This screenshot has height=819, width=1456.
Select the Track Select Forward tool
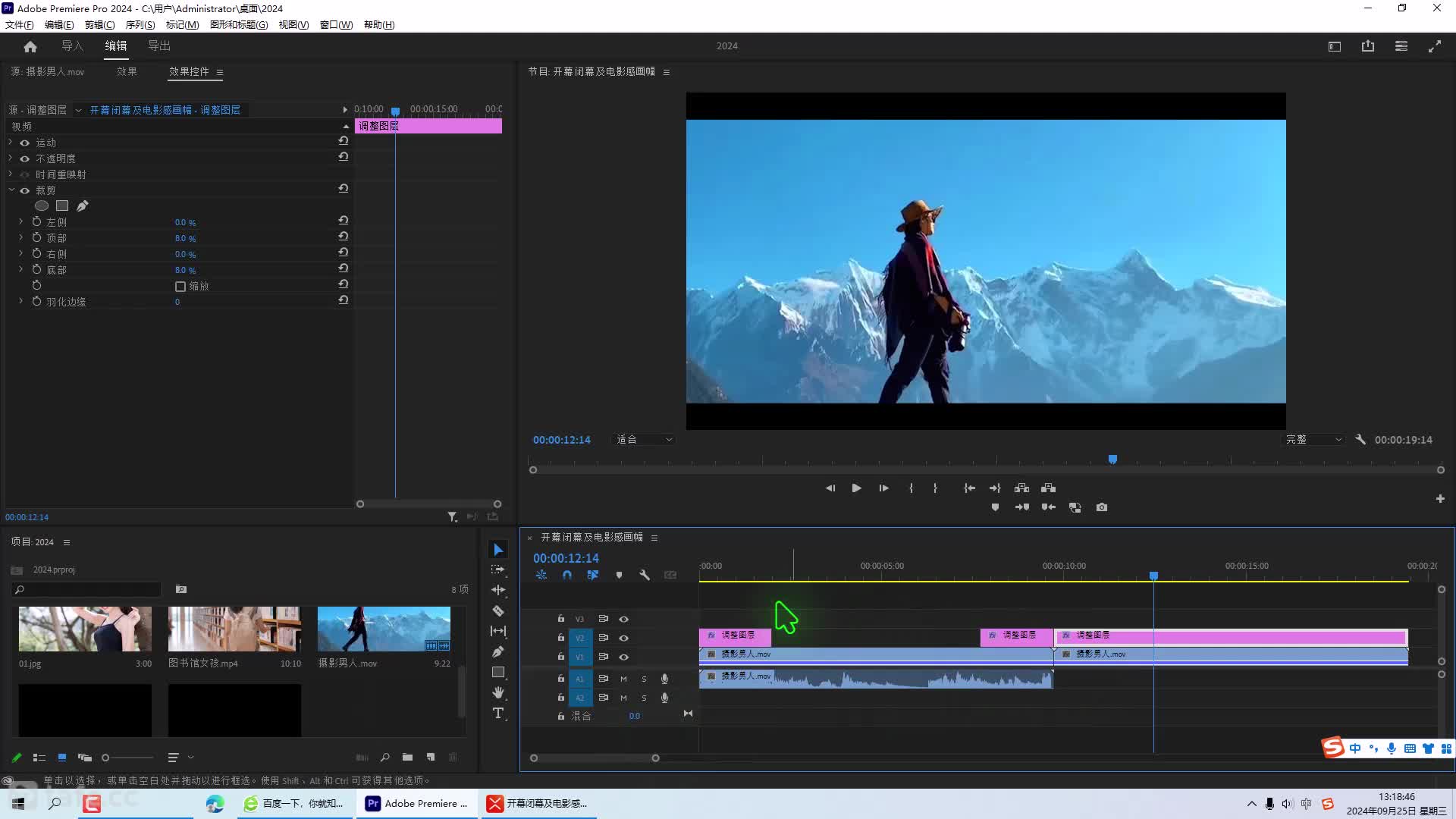(x=498, y=570)
